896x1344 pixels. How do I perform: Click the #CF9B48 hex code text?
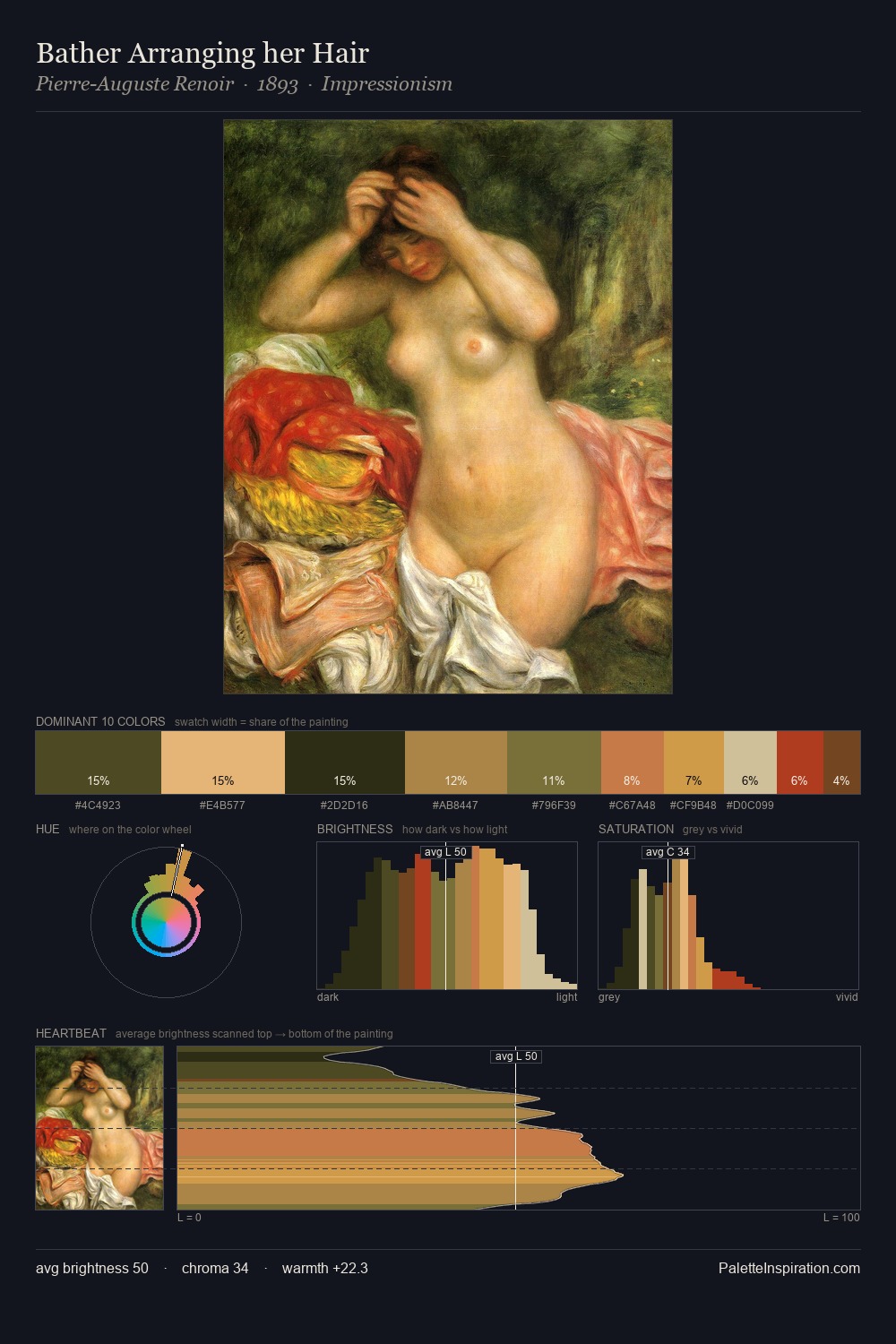coord(694,806)
